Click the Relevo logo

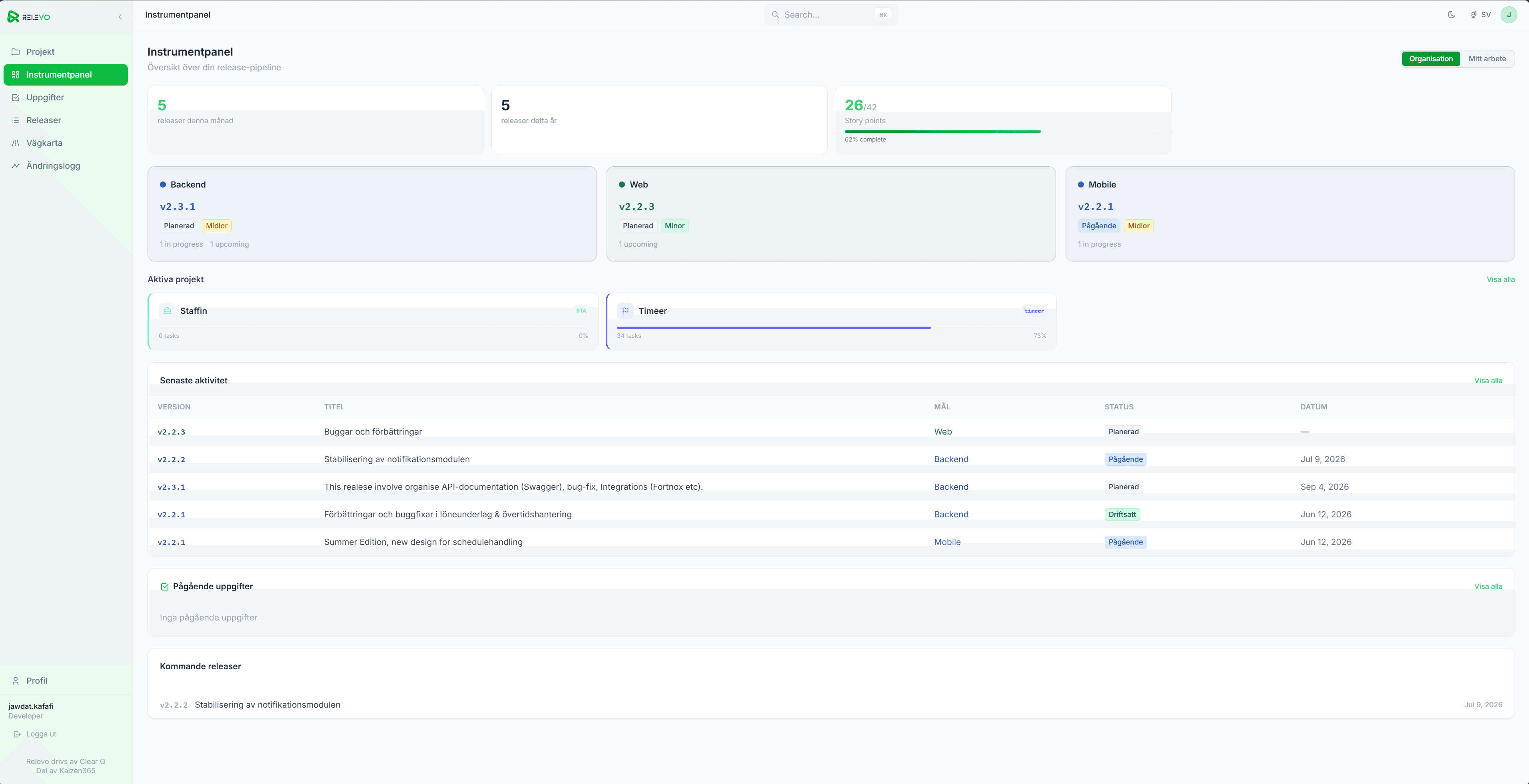28,17
